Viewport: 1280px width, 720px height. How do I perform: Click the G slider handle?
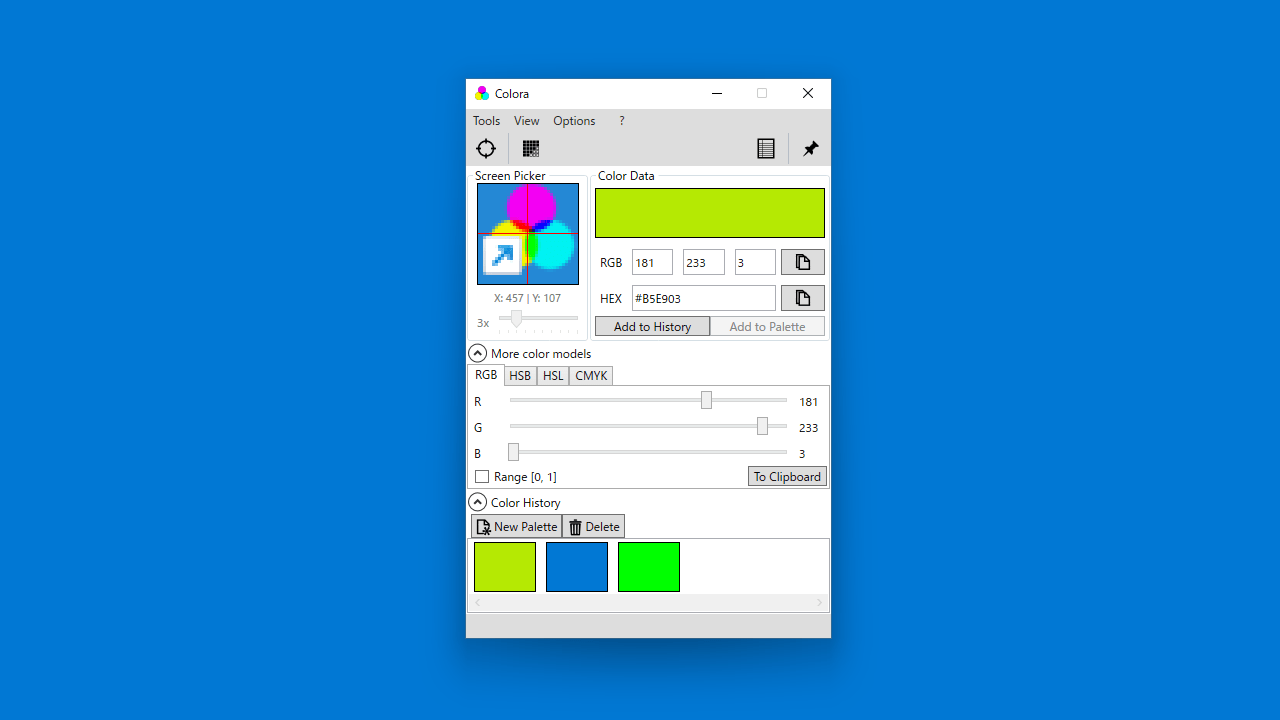click(762, 427)
